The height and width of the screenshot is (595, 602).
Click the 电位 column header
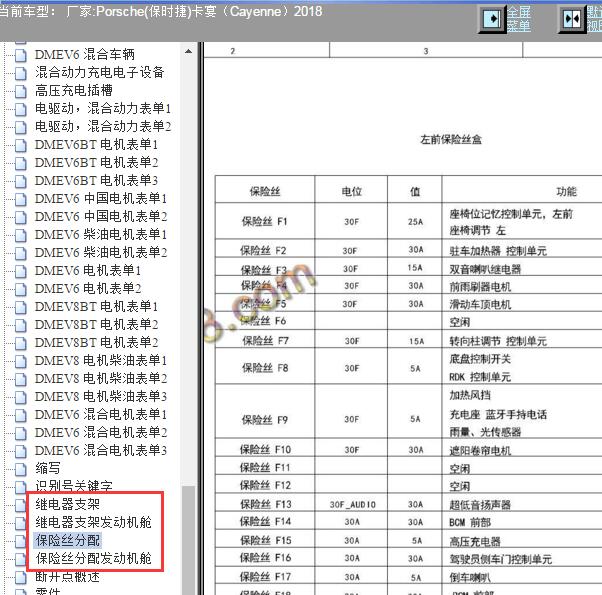point(351,191)
